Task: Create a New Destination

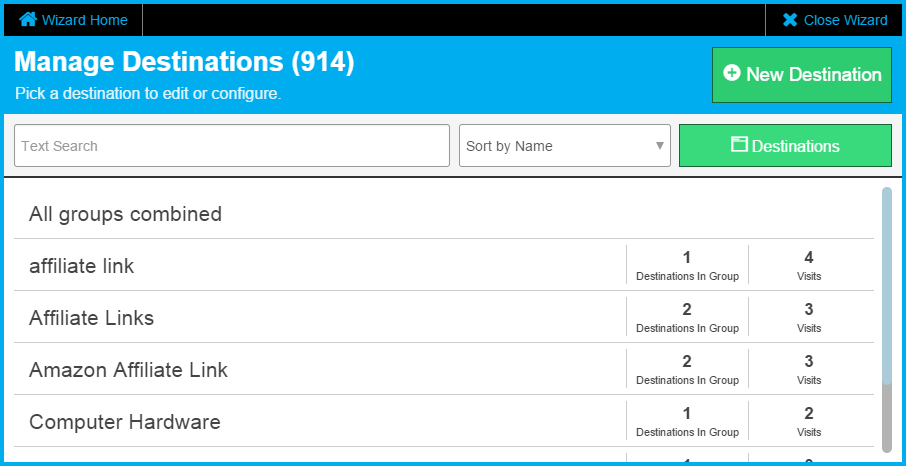Action: click(802, 75)
